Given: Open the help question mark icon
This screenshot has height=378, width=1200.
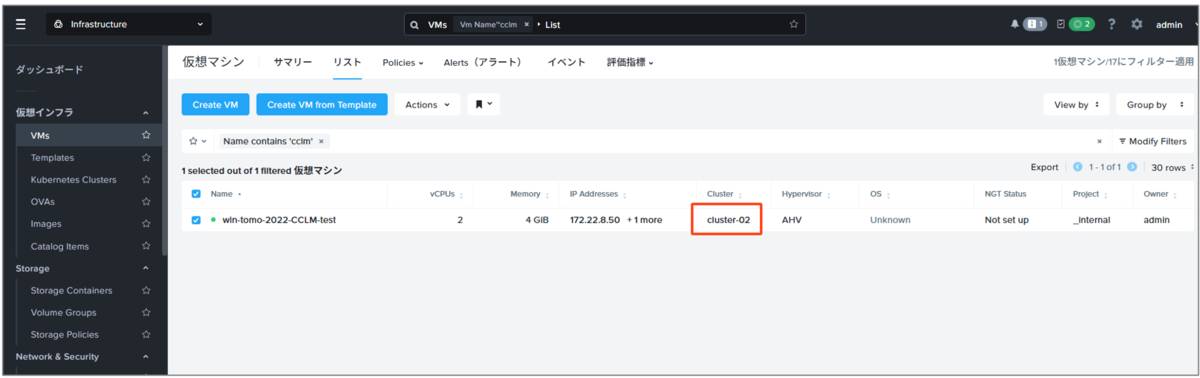Looking at the screenshot, I should click(x=1112, y=24).
